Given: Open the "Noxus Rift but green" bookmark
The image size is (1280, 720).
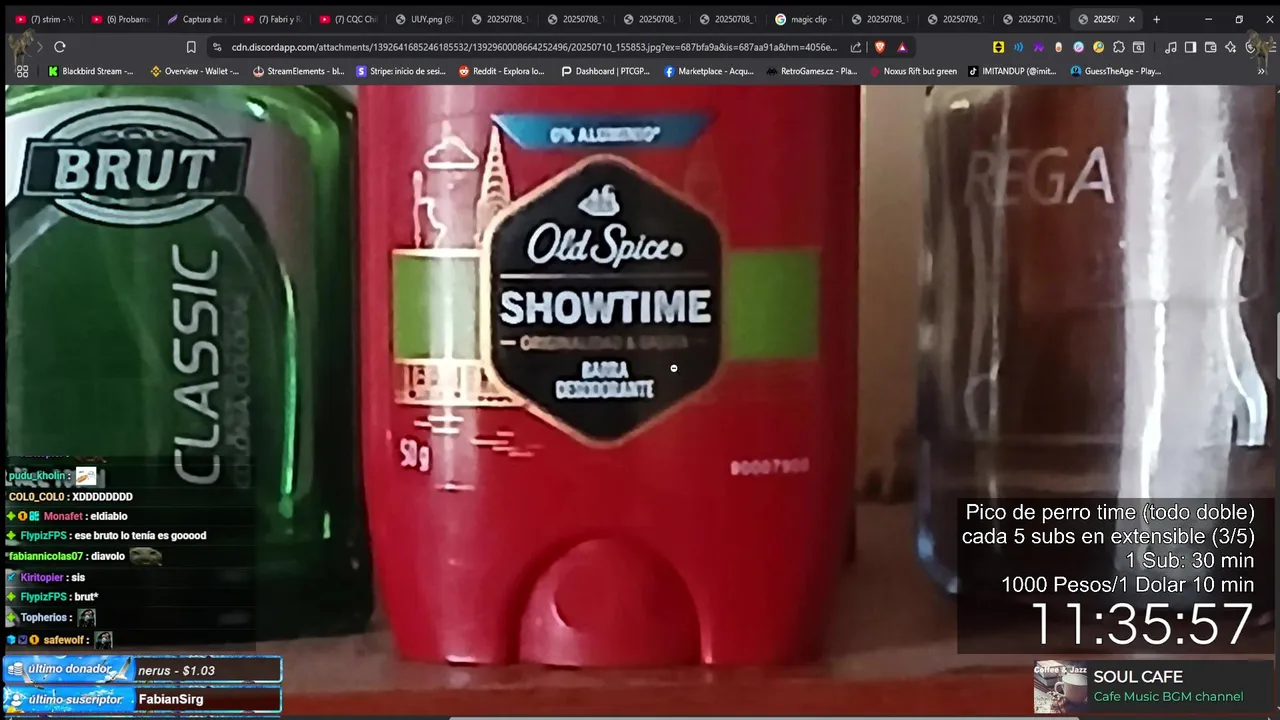Looking at the screenshot, I should pyautogui.click(x=914, y=71).
